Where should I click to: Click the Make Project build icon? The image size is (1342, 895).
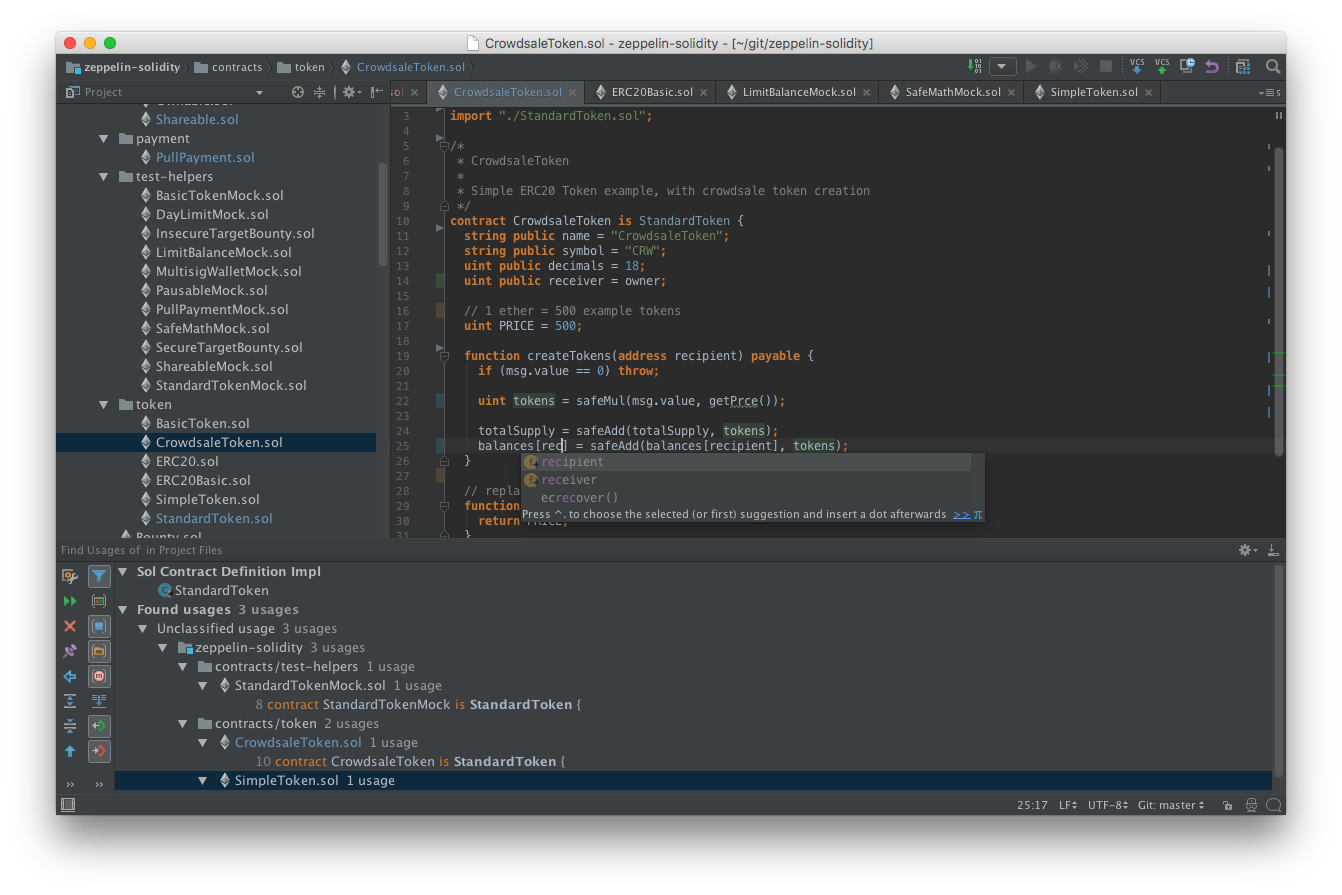point(975,66)
